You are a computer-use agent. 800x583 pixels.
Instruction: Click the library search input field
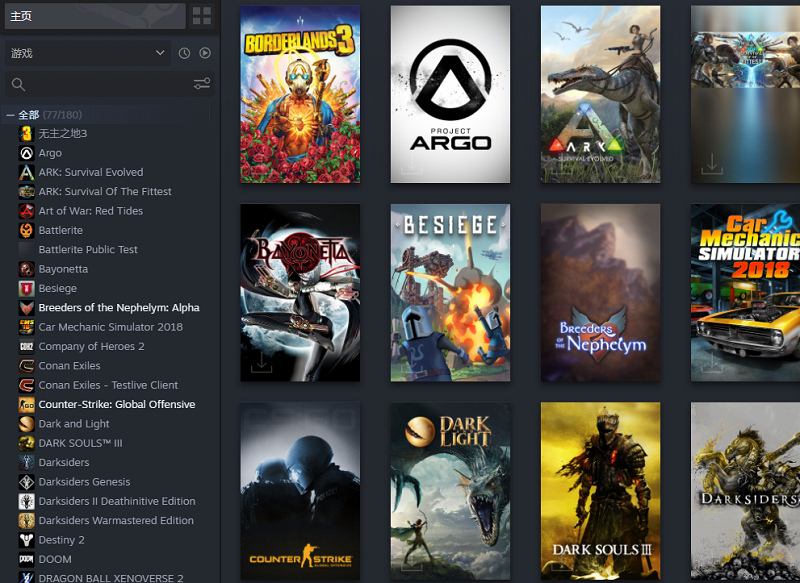108,84
